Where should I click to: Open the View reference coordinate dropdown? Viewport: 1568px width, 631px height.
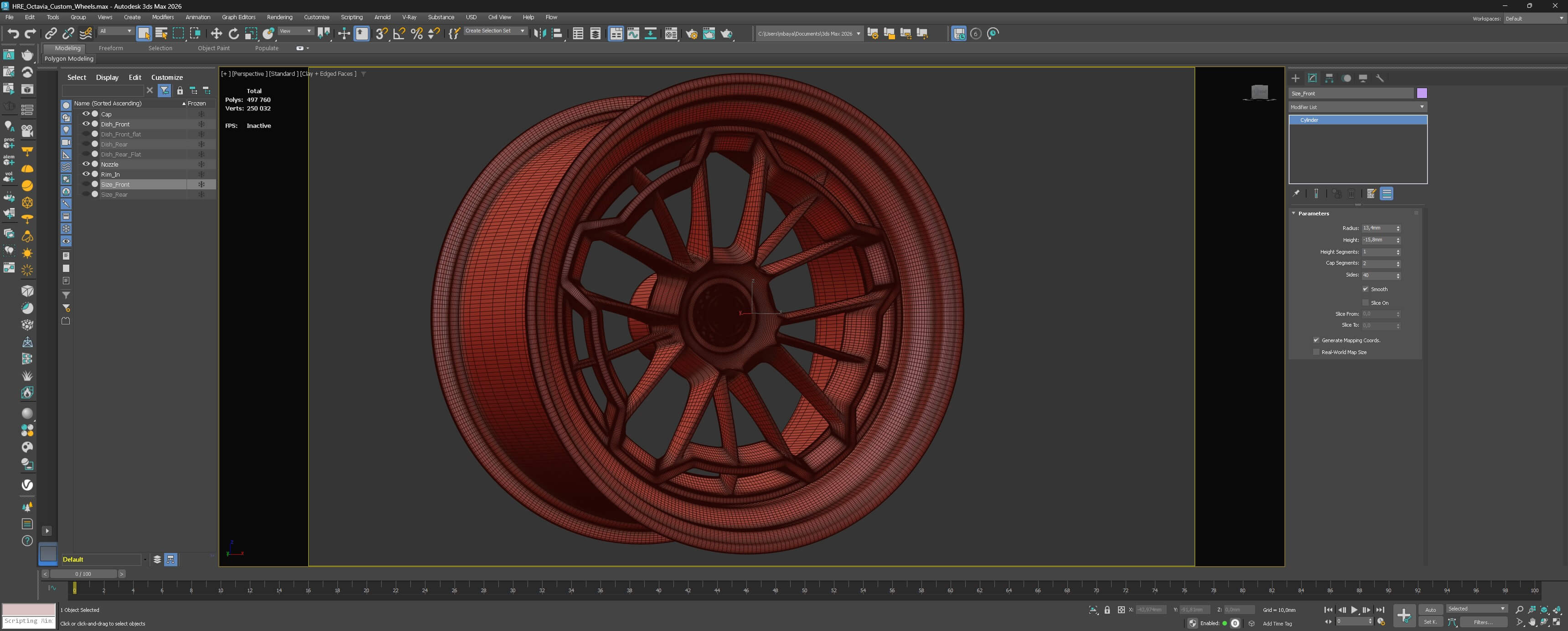pyautogui.click(x=296, y=31)
